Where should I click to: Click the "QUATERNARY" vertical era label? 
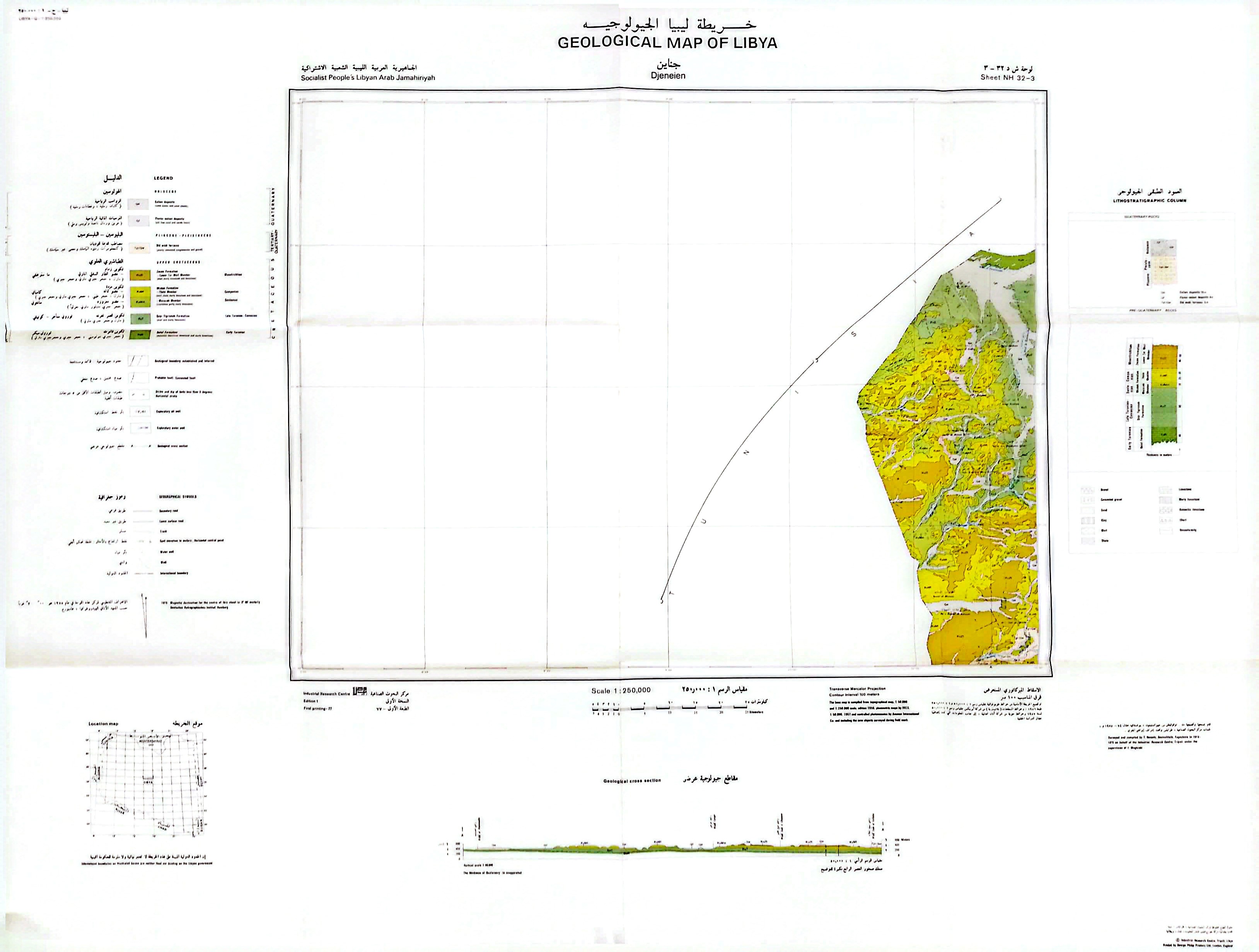[x=273, y=206]
